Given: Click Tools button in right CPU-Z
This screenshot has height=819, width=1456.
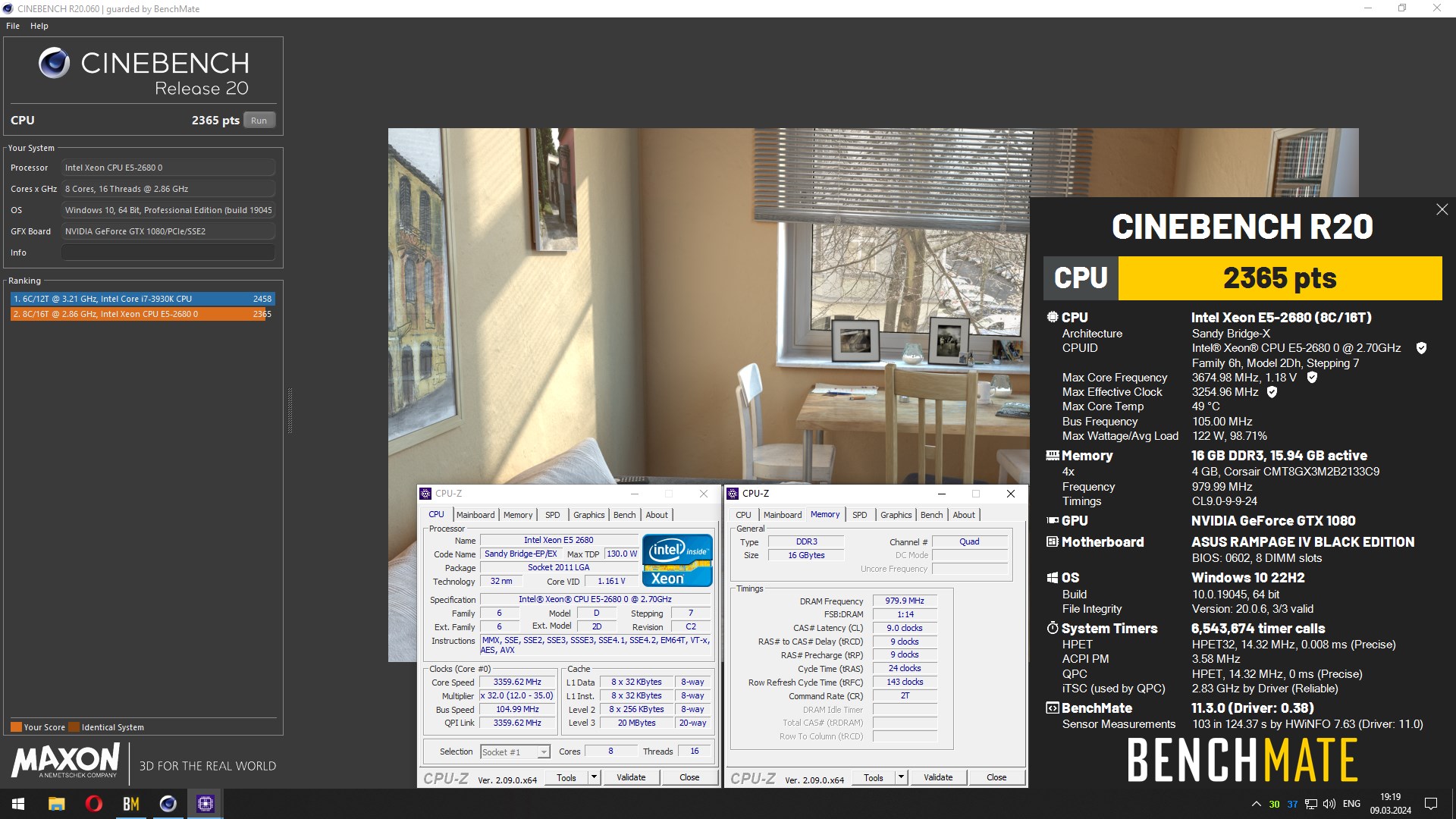Looking at the screenshot, I should [874, 778].
